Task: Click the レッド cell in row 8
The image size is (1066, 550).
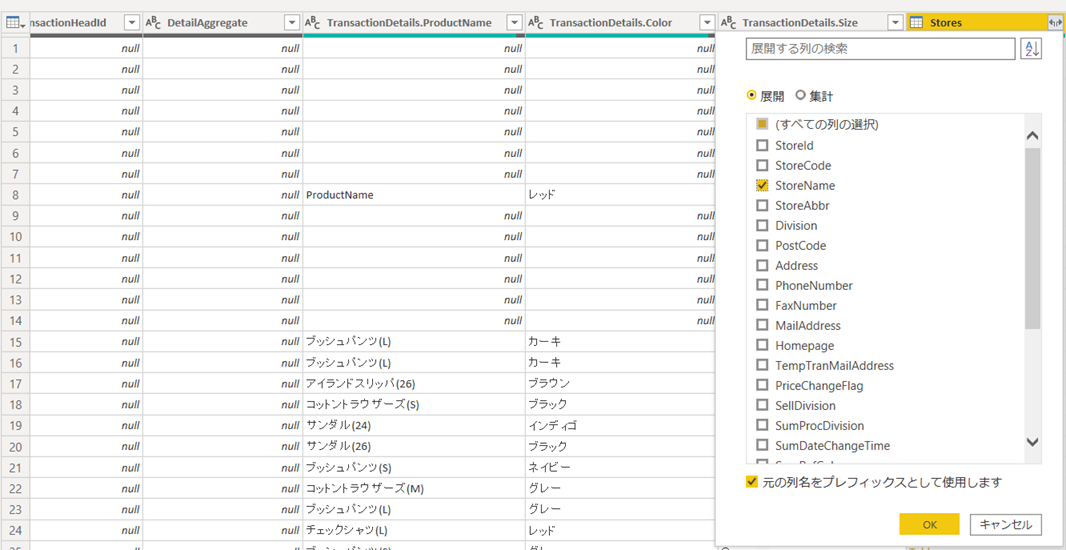Action: tap(621, 194)
